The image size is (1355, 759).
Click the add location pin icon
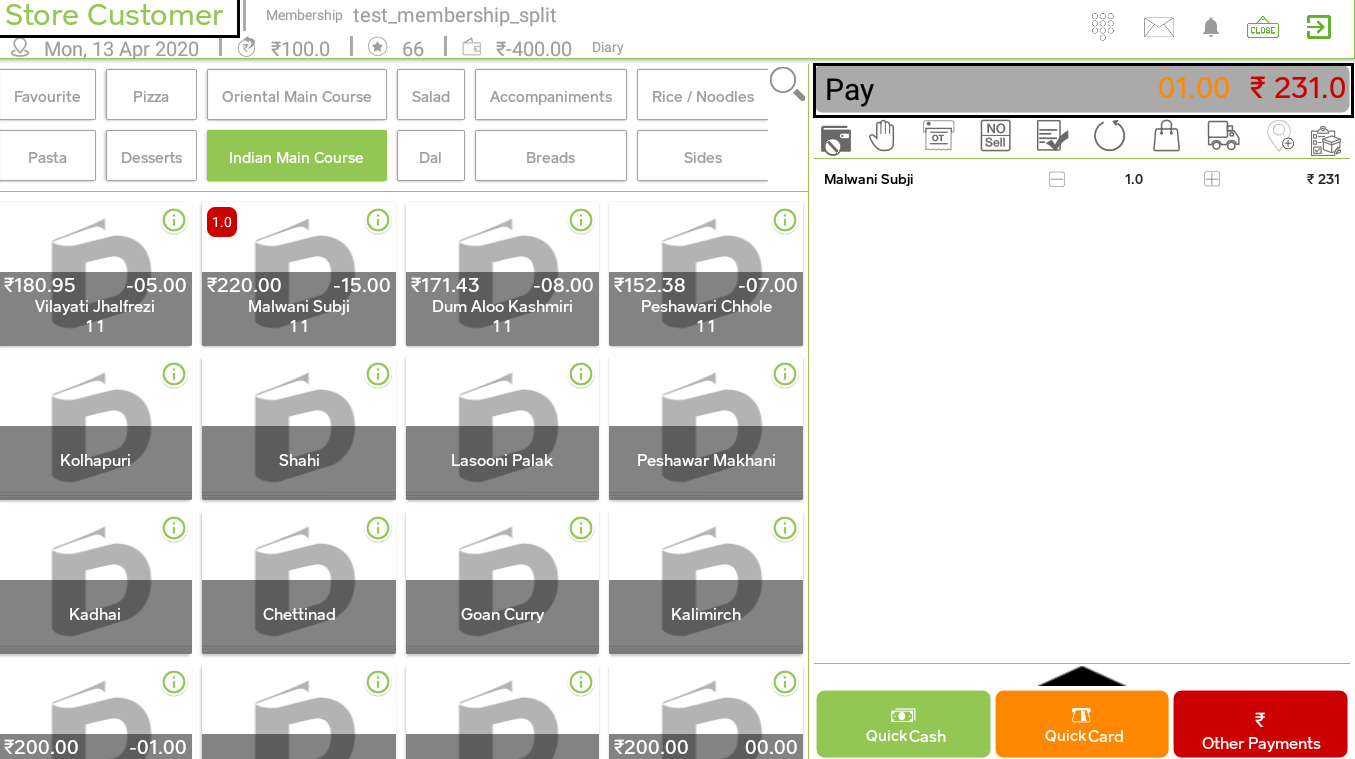point(1281,136)
